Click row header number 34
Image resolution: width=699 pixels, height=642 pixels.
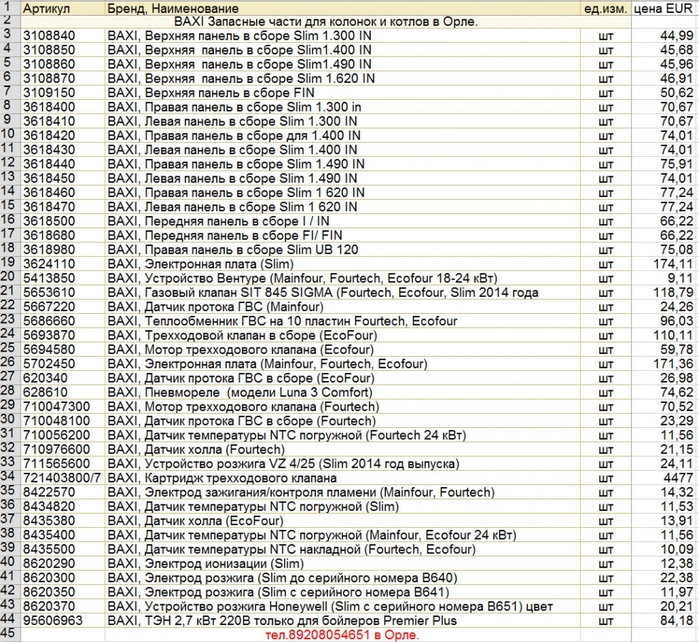point(9,477)
